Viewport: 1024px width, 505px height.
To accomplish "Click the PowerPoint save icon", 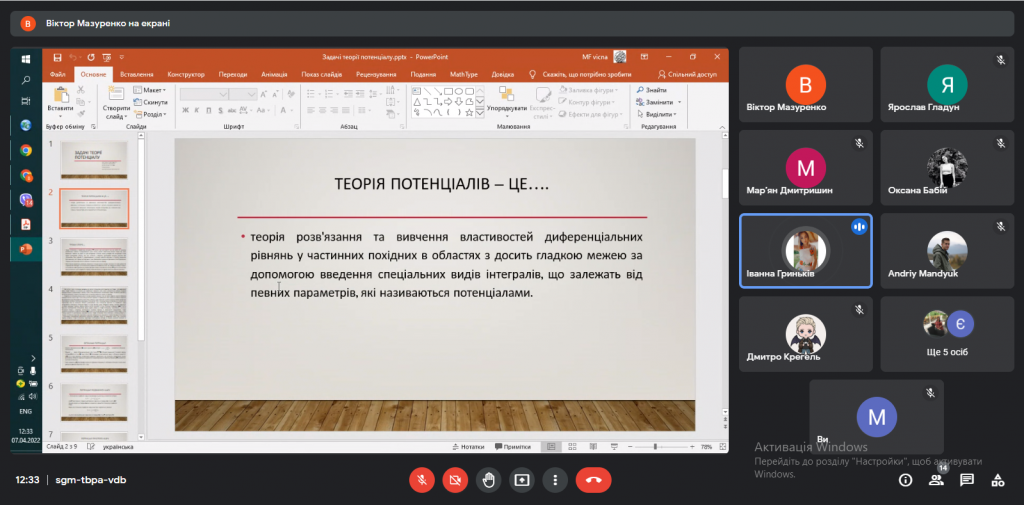I will pyautogui.click(x=57, y=57).
